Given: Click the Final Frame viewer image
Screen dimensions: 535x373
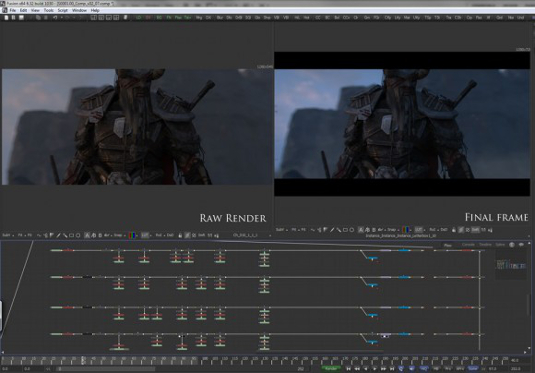Looking at the screenshot, I should click(402, 124).
